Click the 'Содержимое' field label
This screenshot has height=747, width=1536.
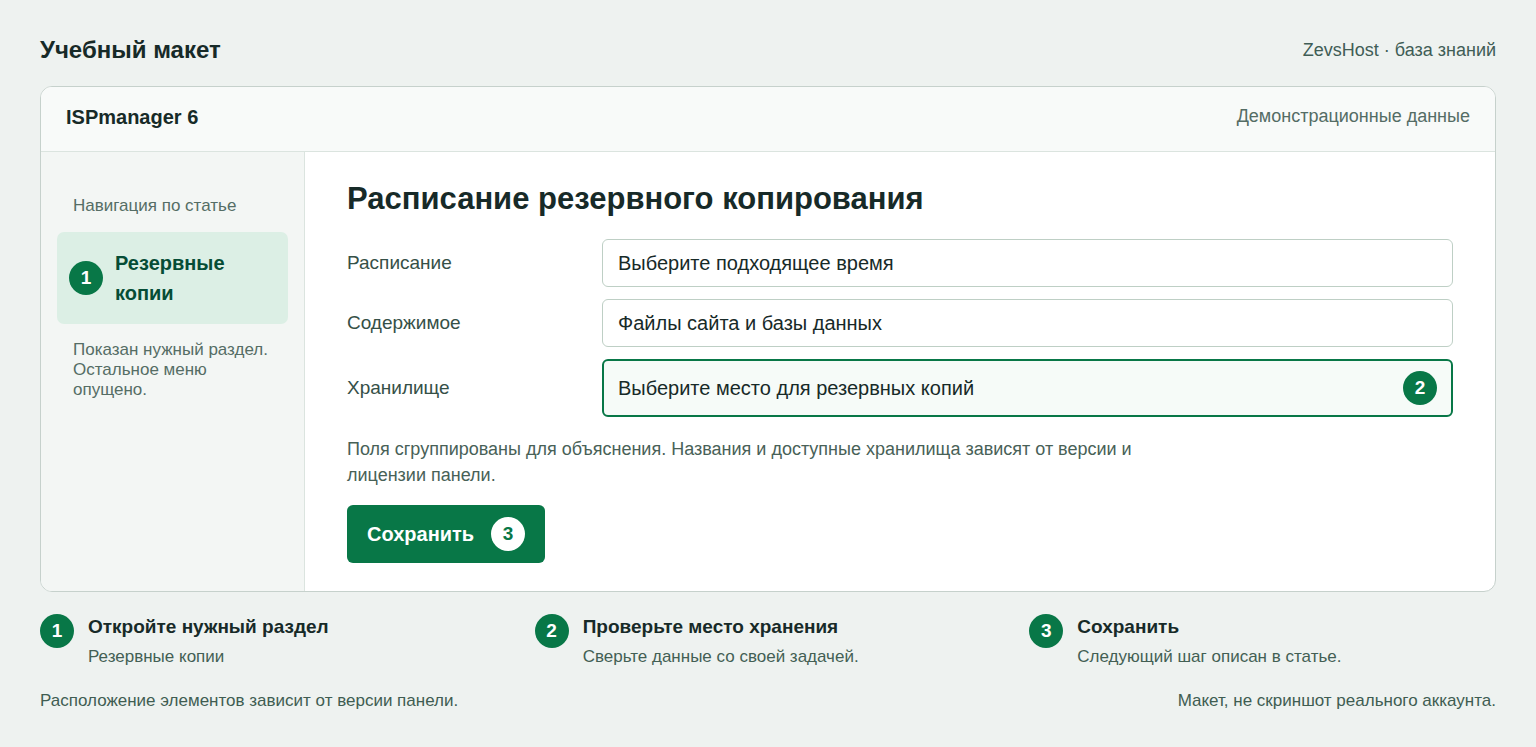click(404, 323)
